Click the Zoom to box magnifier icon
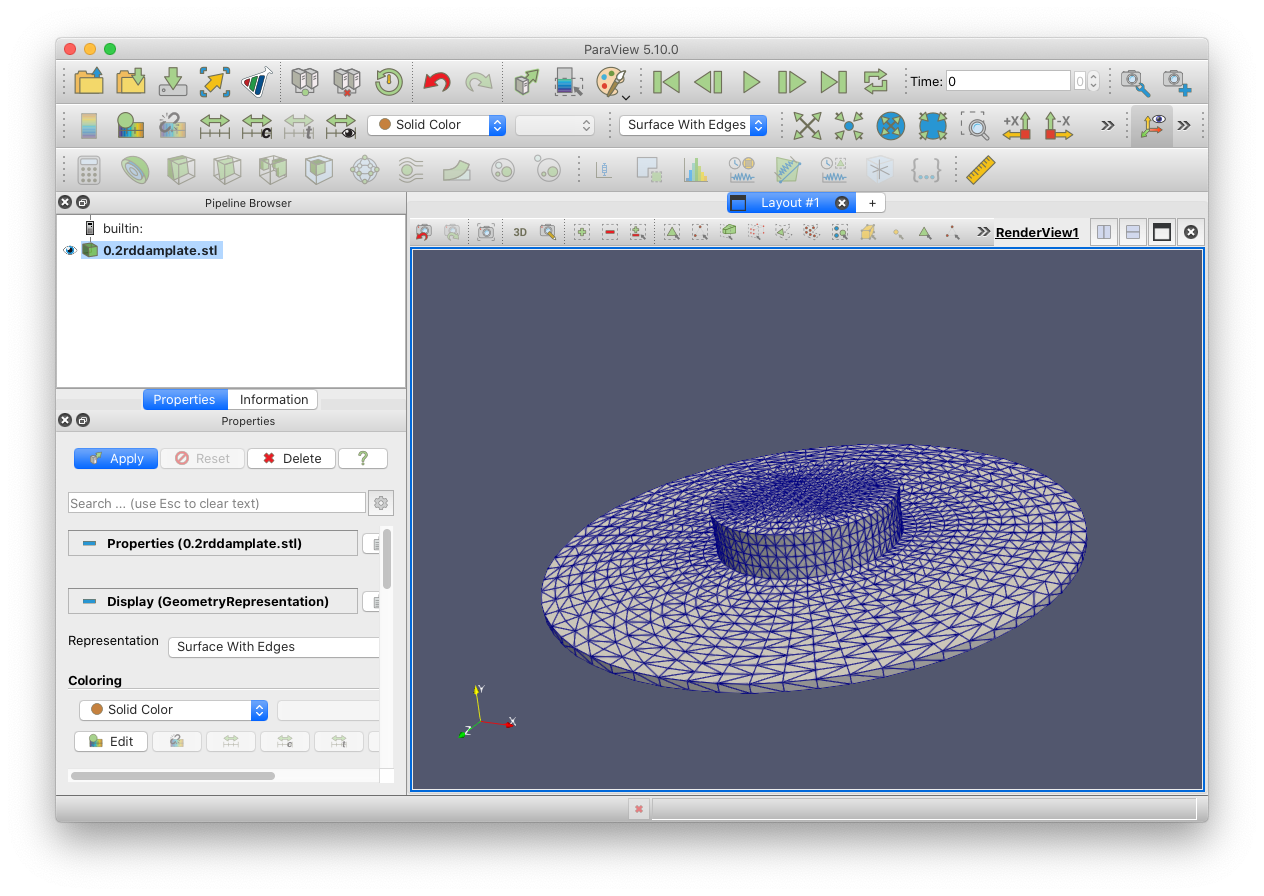The height and width of the screenshot is (896, 1264). (x=975, y=125)
